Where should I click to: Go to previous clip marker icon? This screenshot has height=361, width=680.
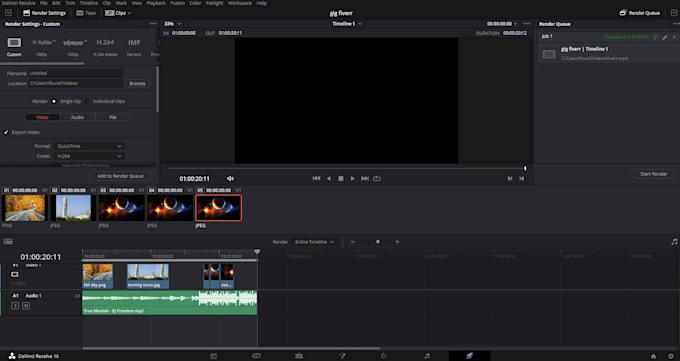pyautogui.click(x=522, y=179)
